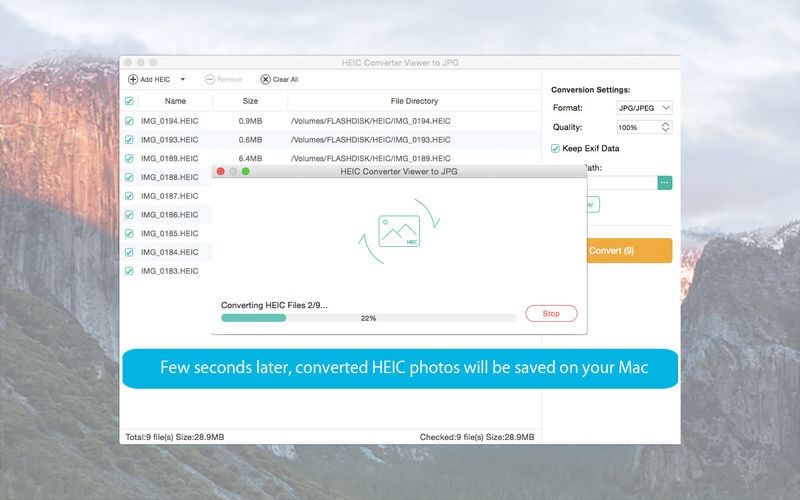
Task: Click the Remove toolbar button
Action: 223,79
